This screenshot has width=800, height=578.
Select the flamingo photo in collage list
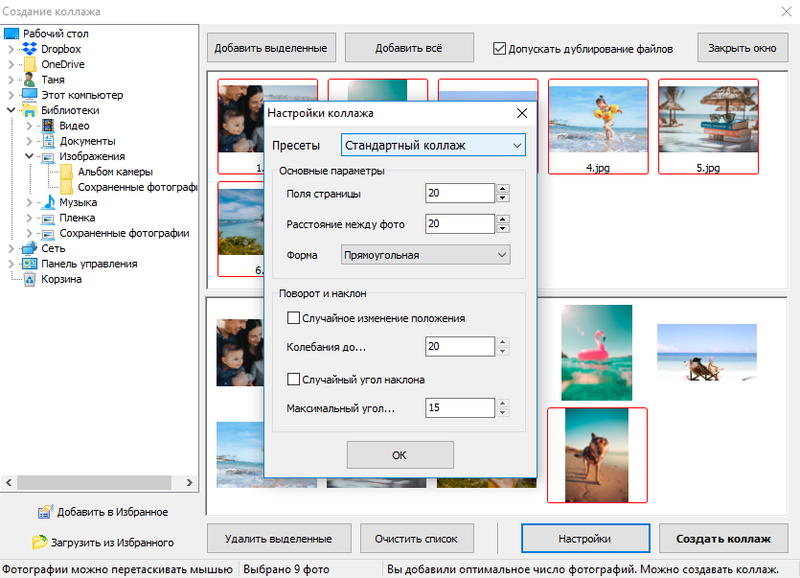pyautogui.click(x=596, y=353)
